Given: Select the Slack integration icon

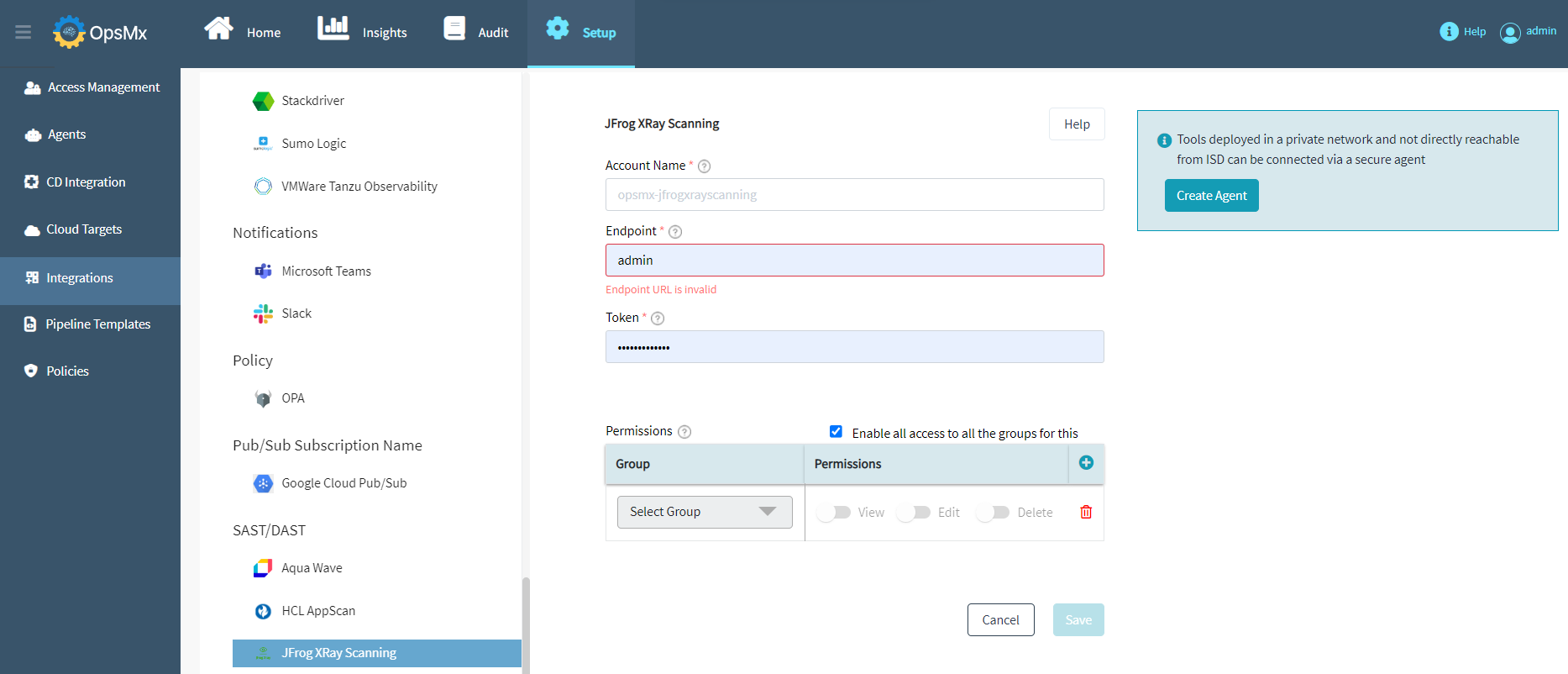Looking at the screenshot, I should click(x=263, y=313).
